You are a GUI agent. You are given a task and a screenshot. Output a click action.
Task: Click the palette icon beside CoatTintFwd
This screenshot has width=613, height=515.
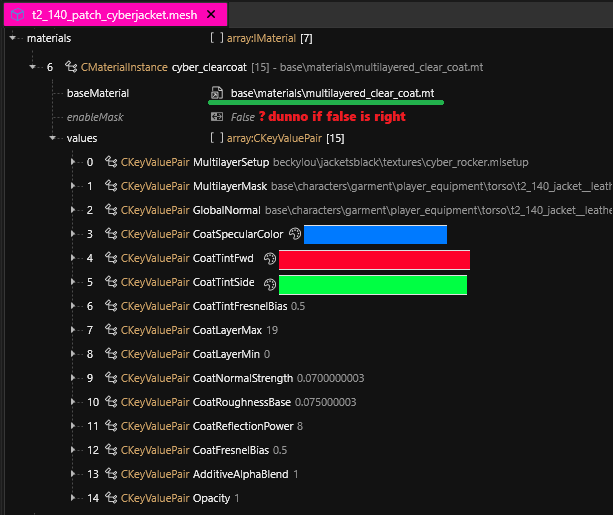[x=270, y=259]
